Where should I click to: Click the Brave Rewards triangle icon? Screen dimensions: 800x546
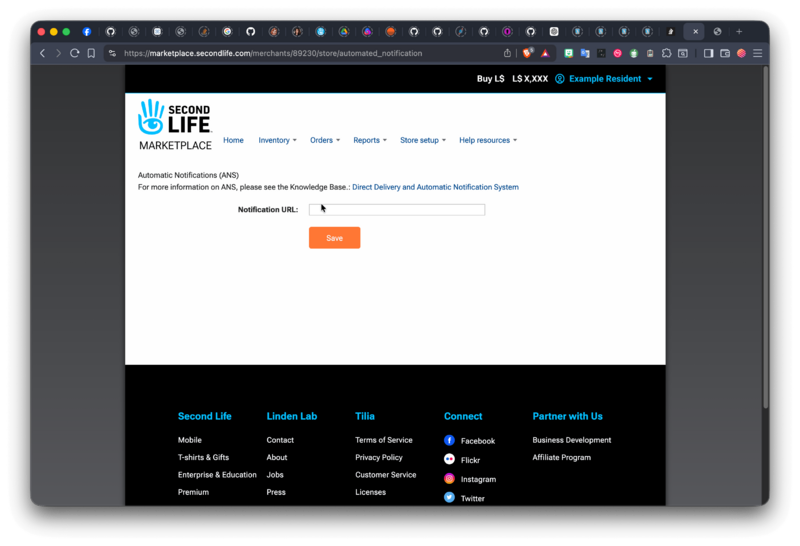pos(545,53)
